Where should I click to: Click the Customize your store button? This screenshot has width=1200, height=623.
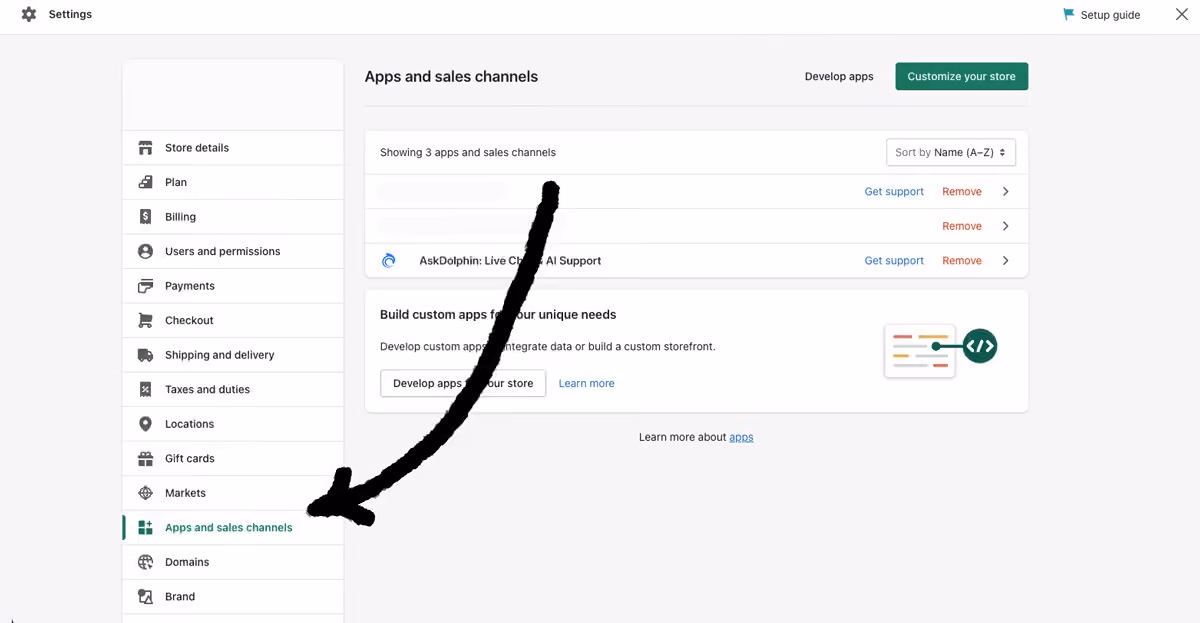tap(961, 76)
